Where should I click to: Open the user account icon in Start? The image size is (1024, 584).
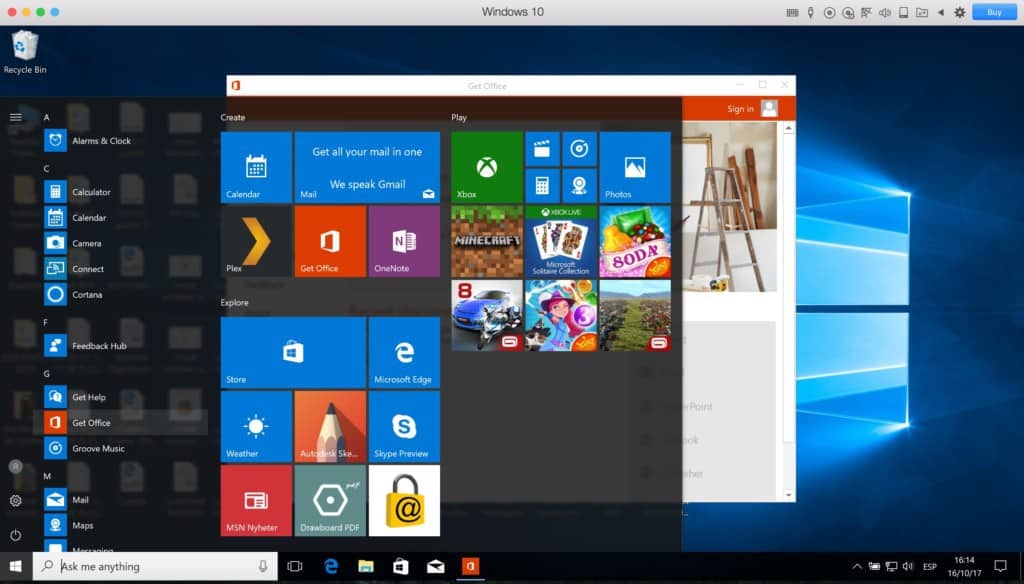click(16, 466)
